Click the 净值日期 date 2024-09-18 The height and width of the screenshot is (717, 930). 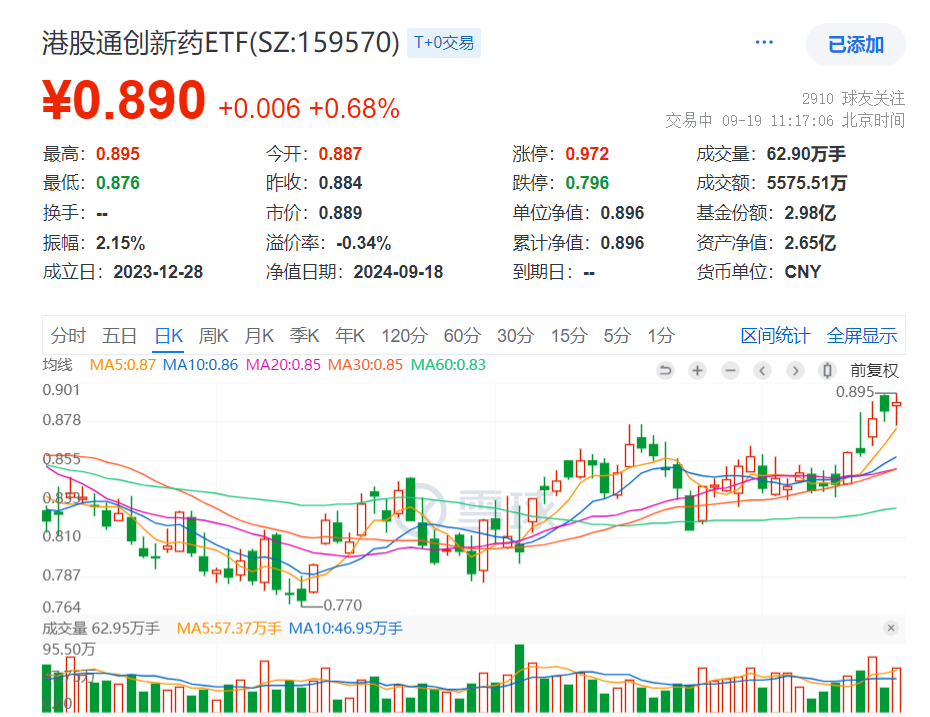[x=398, y=272]
